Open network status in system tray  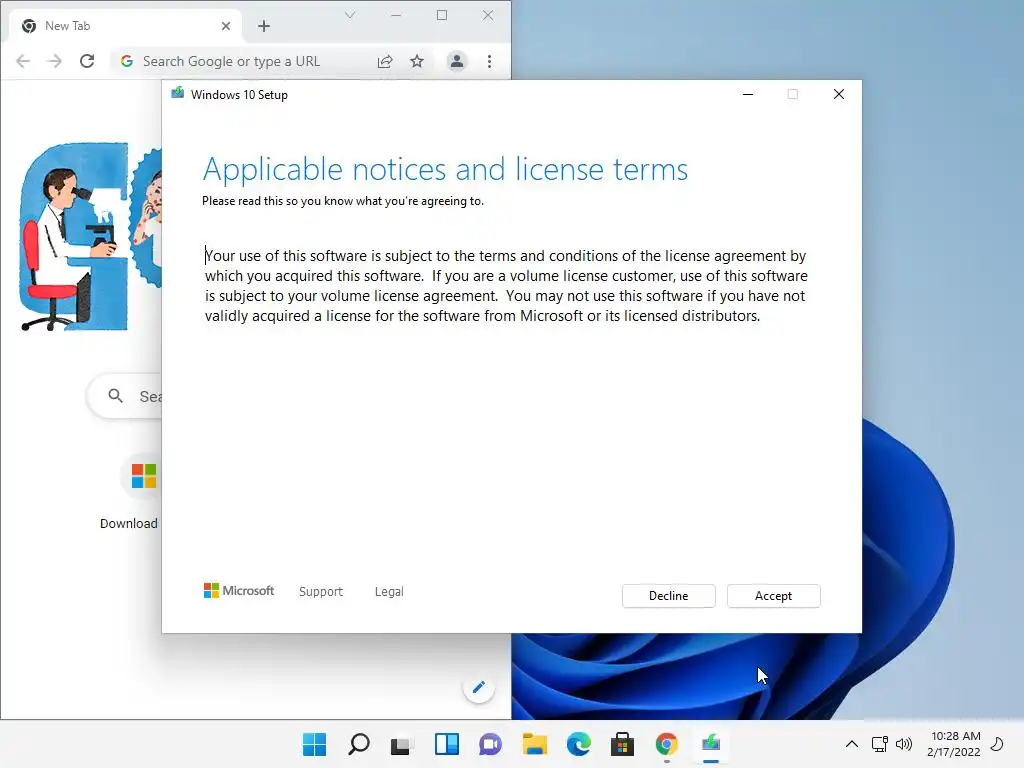(880, 744)
